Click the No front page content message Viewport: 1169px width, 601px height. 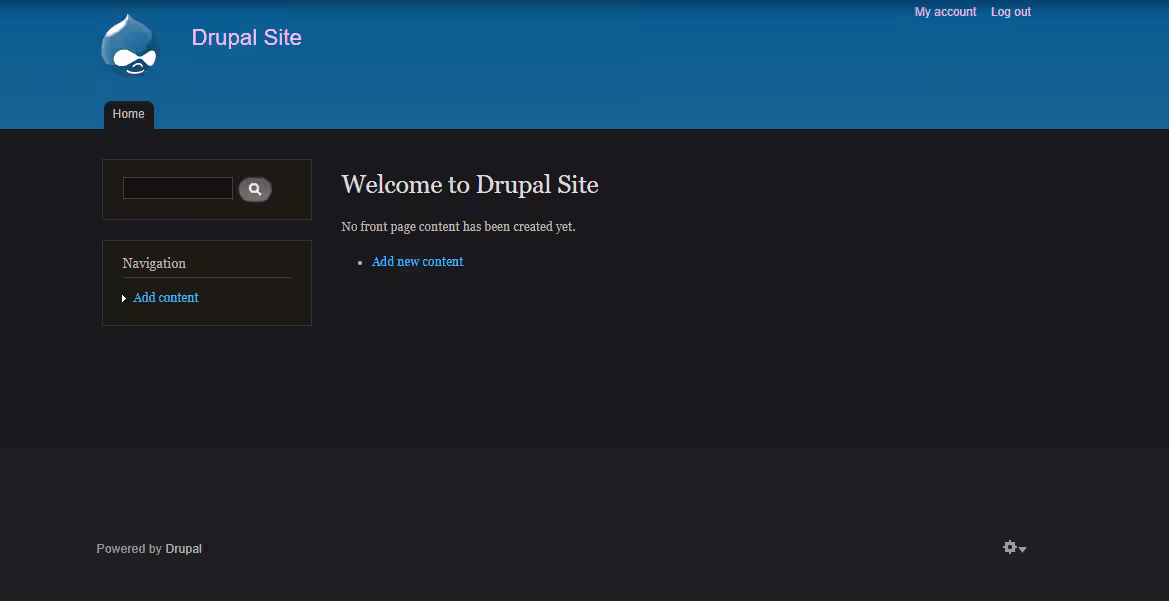click(458, 227)
